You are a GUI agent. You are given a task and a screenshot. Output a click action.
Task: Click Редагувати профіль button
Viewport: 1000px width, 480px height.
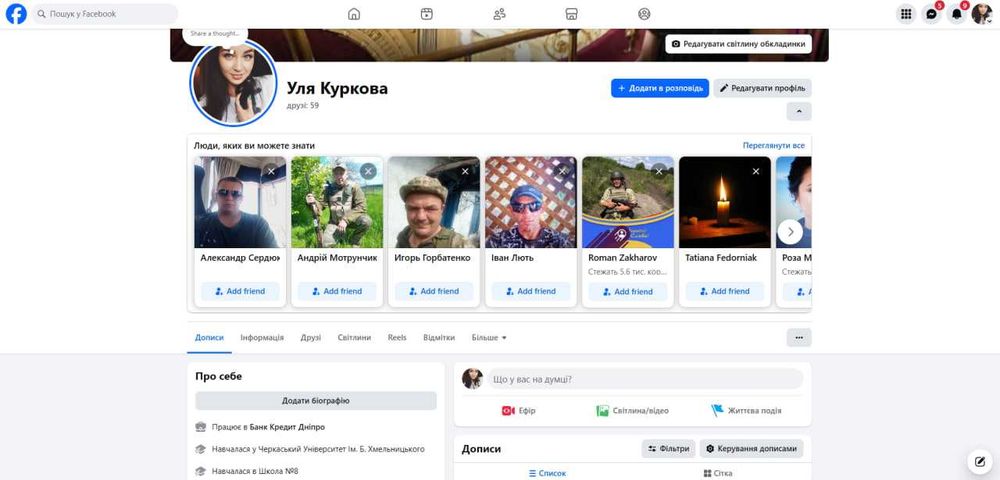click(763, 88)
